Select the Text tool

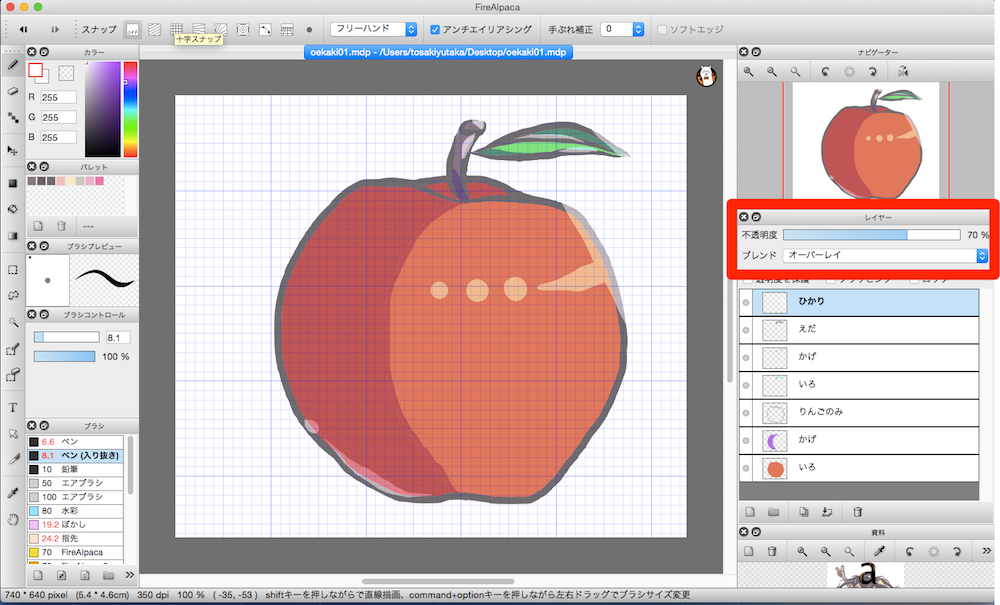tap(13, 407)
